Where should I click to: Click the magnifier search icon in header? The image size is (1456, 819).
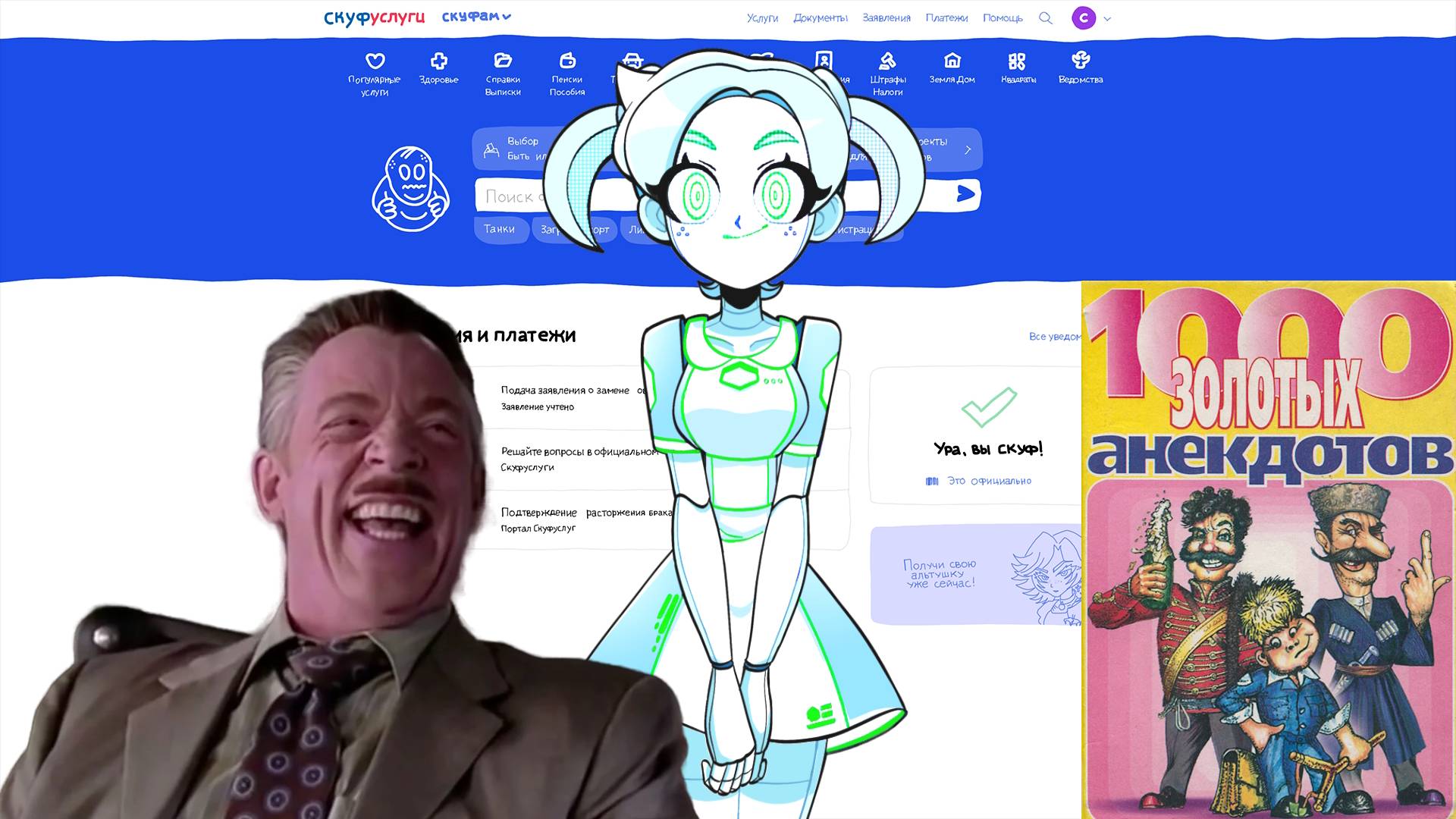pyautogui.click(x=1046, y=18)
